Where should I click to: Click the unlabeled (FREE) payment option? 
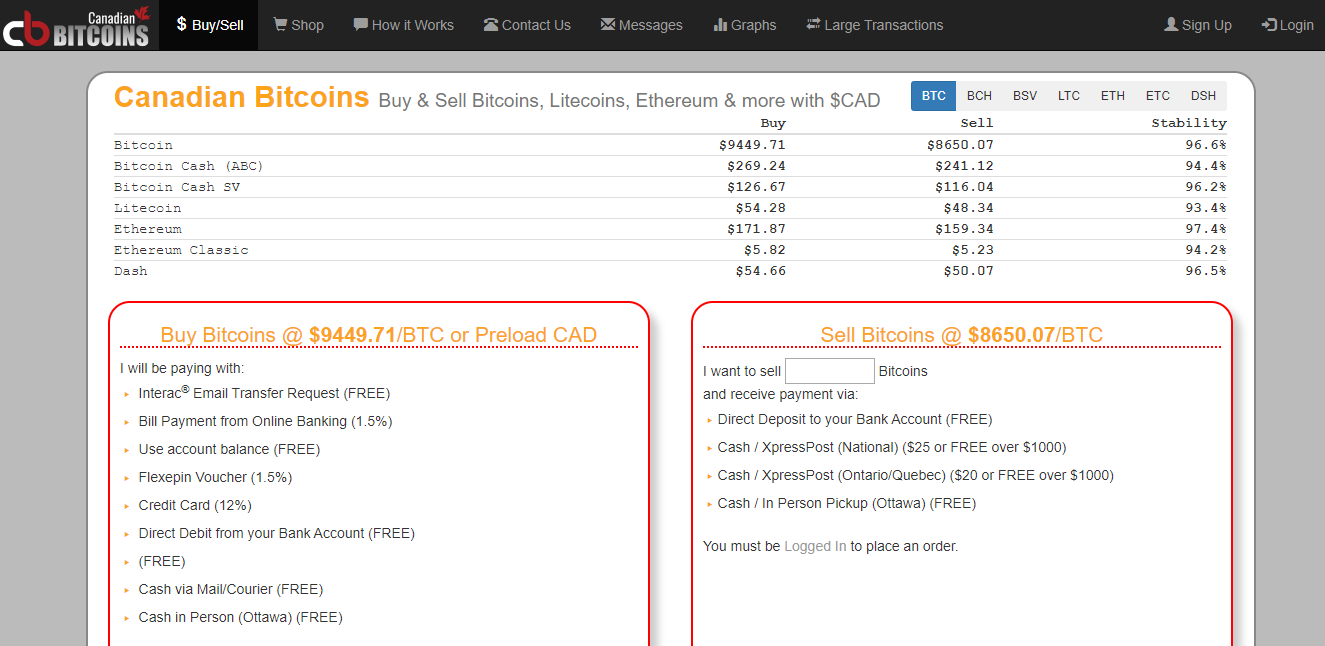[162, 561]
